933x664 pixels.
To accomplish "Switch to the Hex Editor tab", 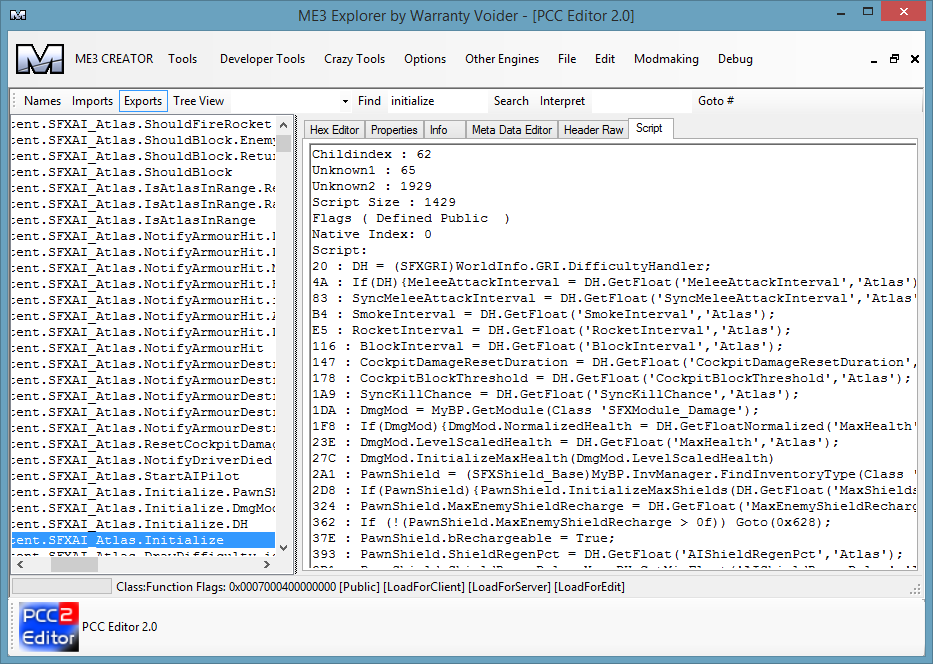I will tap(334, 130).
